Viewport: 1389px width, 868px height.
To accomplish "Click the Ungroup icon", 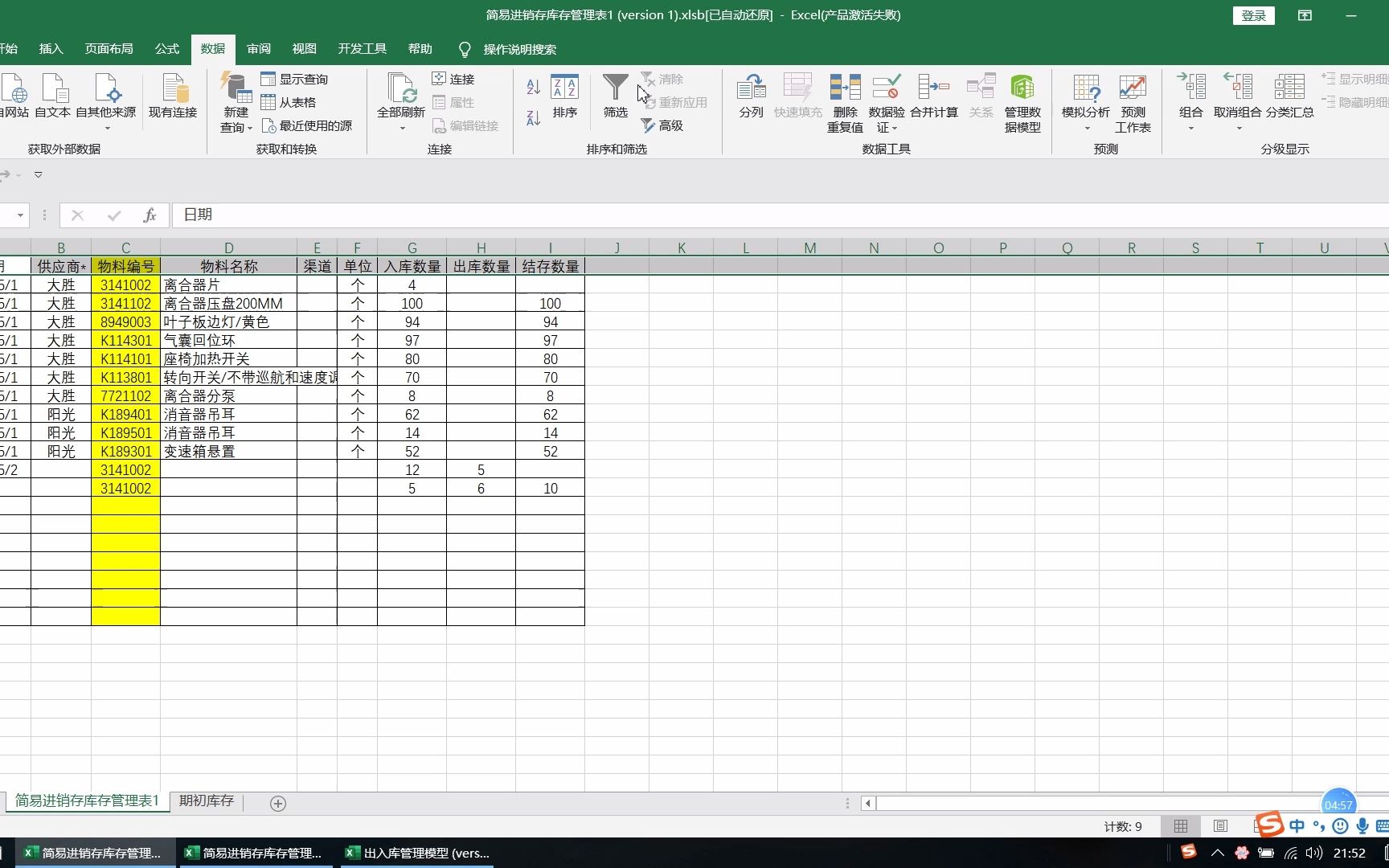I will tap(1238, 87).
